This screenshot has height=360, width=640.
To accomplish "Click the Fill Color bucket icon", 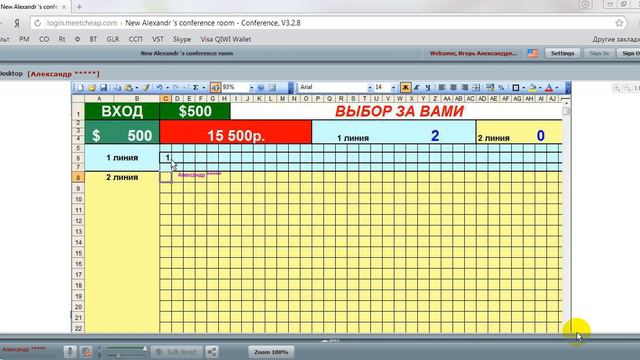I will 532,87.
